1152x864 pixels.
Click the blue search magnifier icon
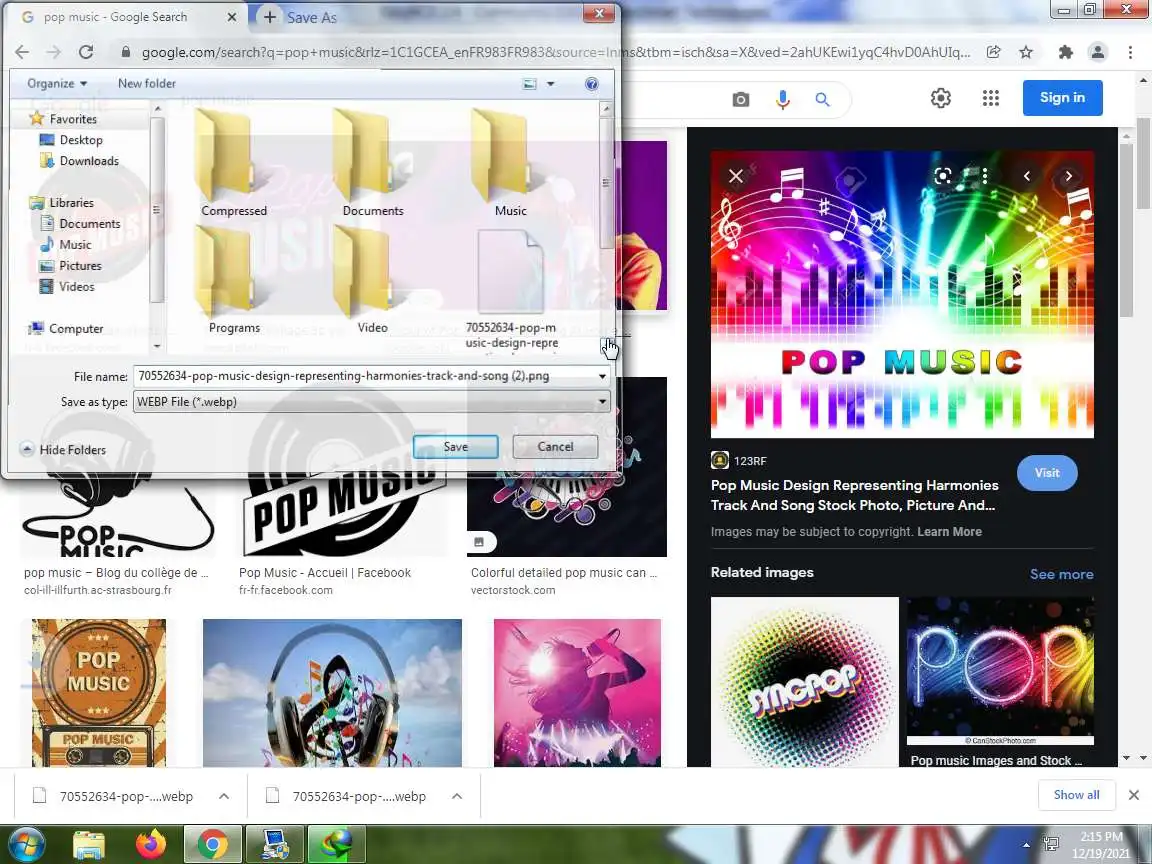tap(822, 99)
